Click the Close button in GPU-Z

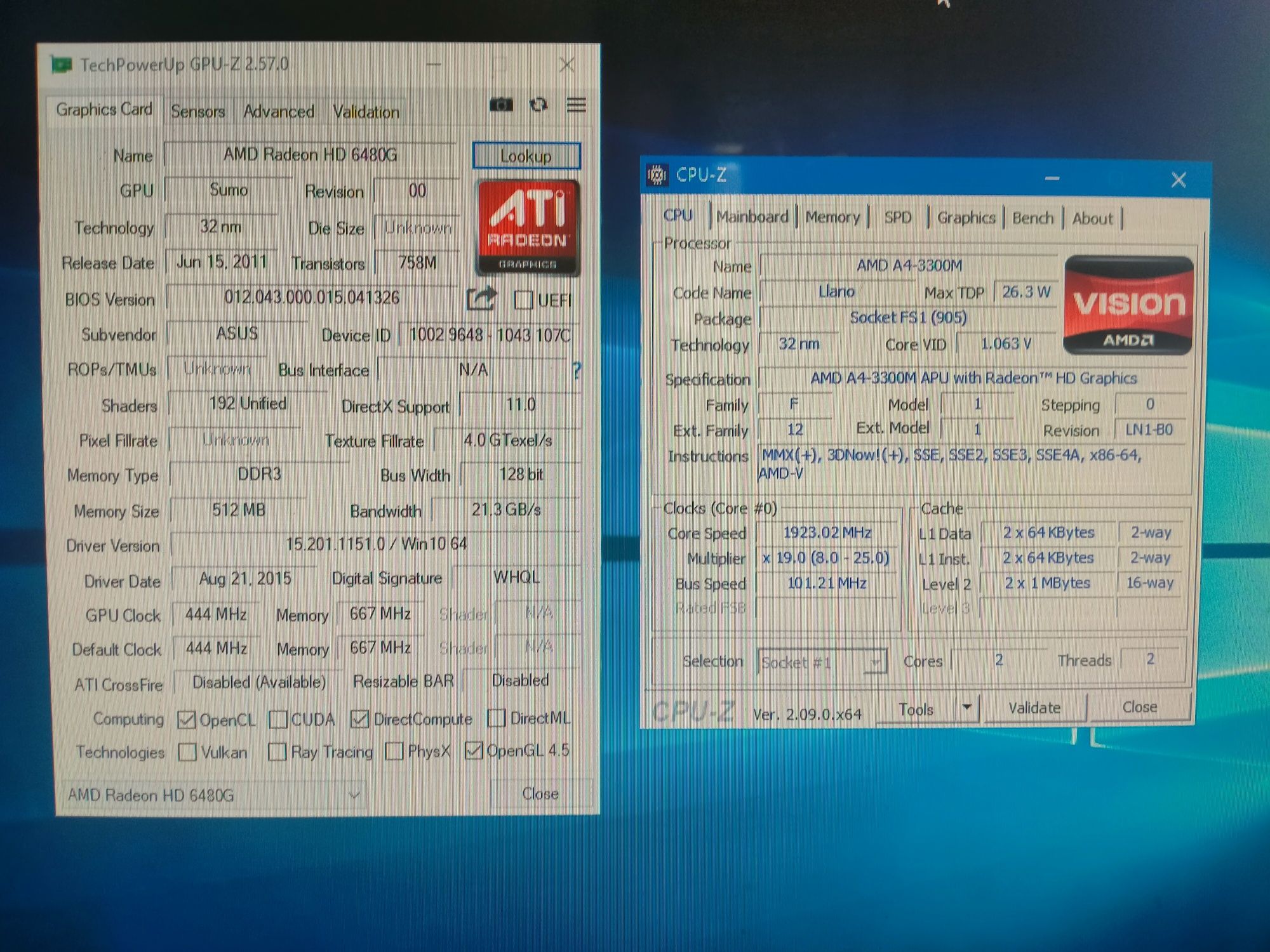[540, 793]
